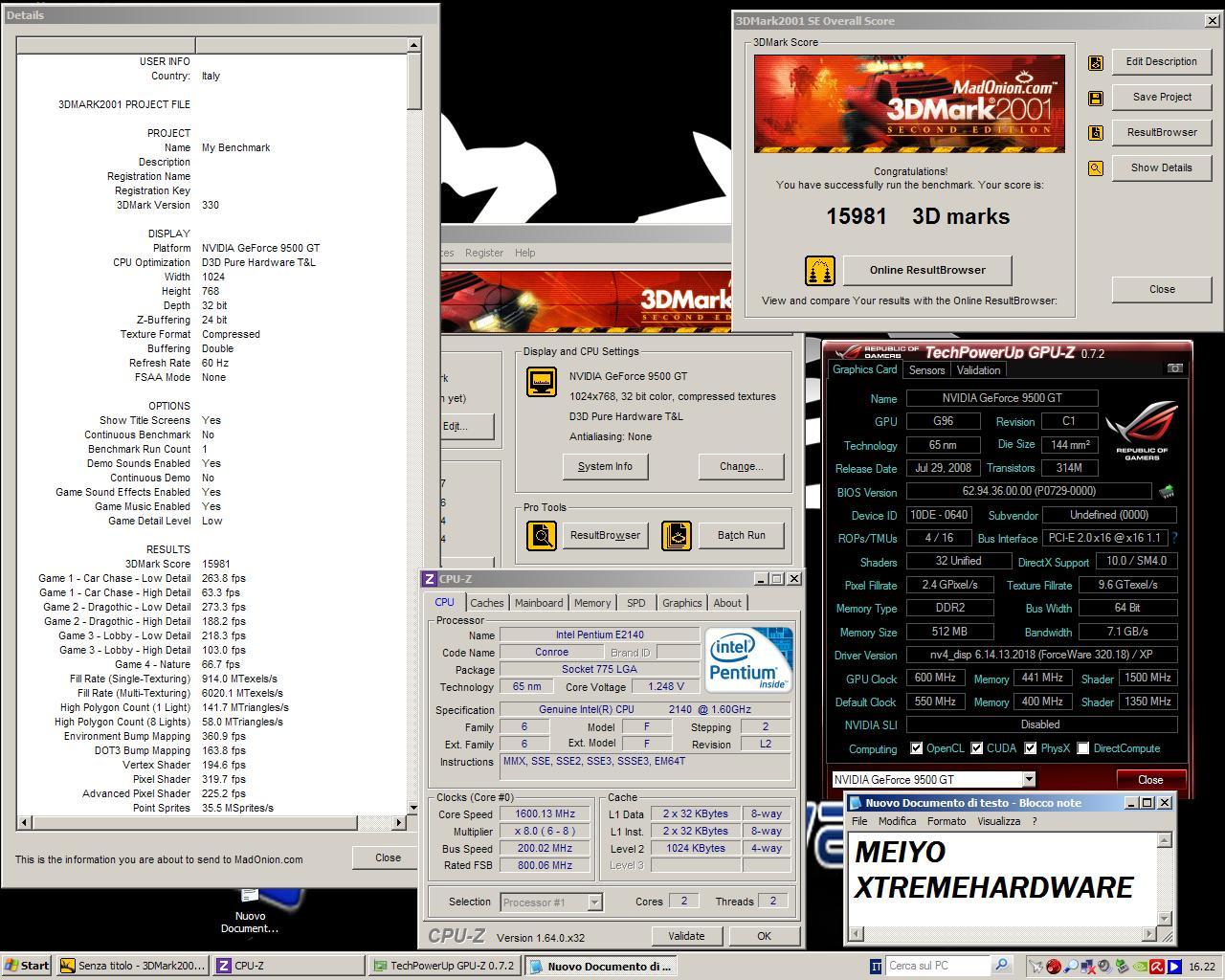Open the Memory tab in CPU-Z
Screen dimensions: 1225x980
[x=592, y=603]
